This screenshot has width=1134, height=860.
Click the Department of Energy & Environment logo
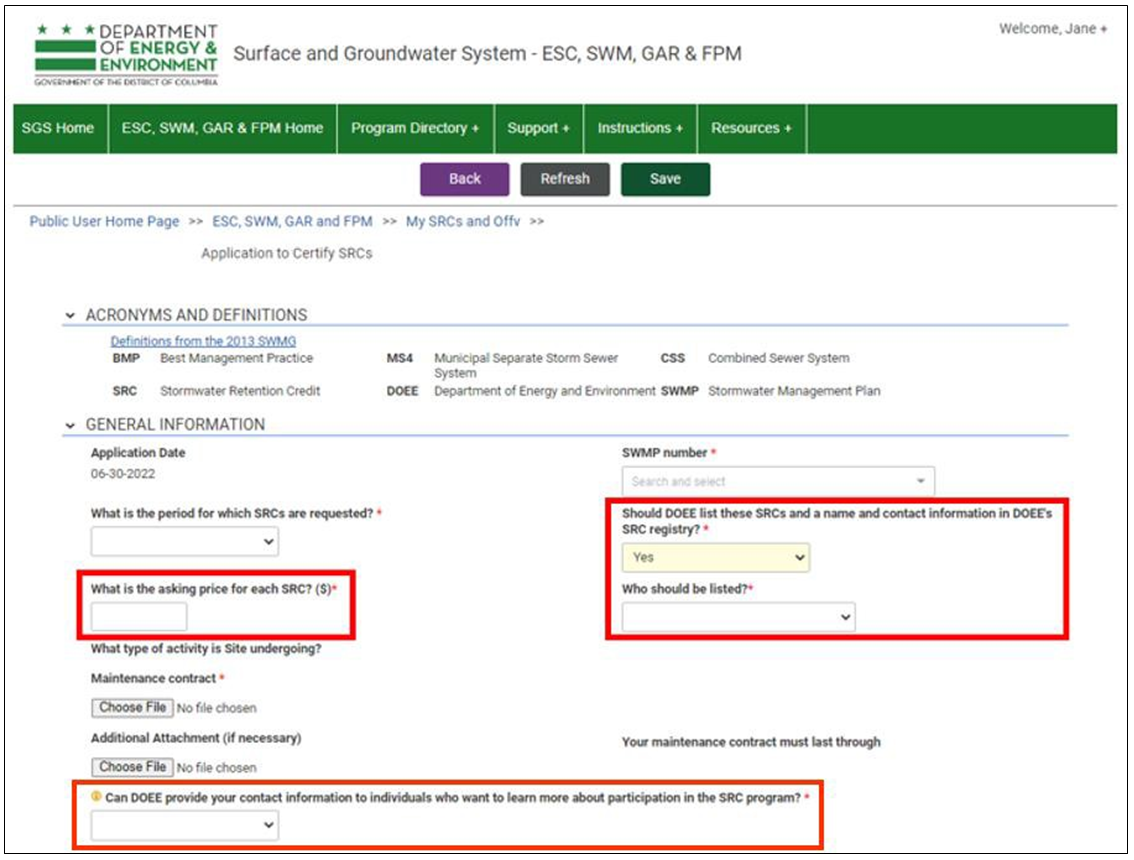click(x=126, y=56)
